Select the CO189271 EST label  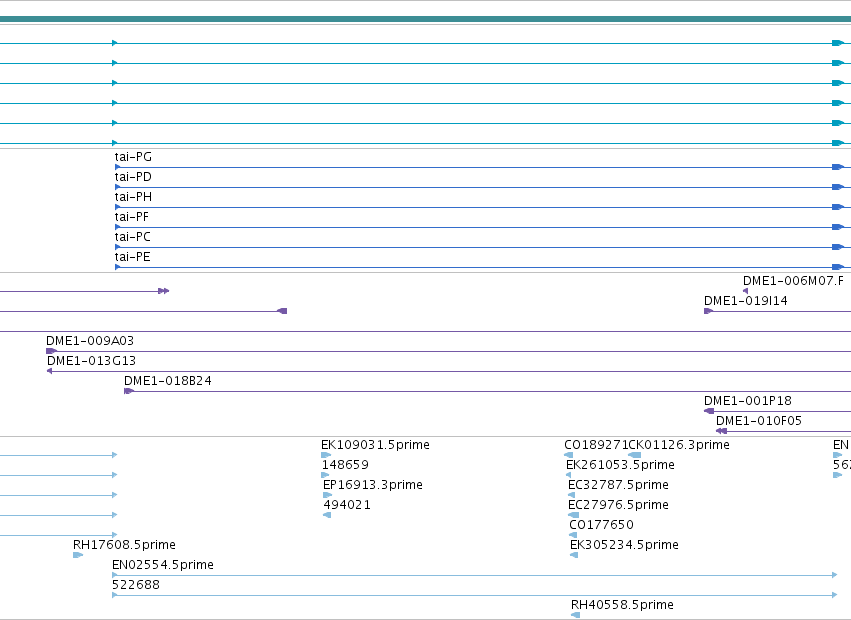(596, 445)
